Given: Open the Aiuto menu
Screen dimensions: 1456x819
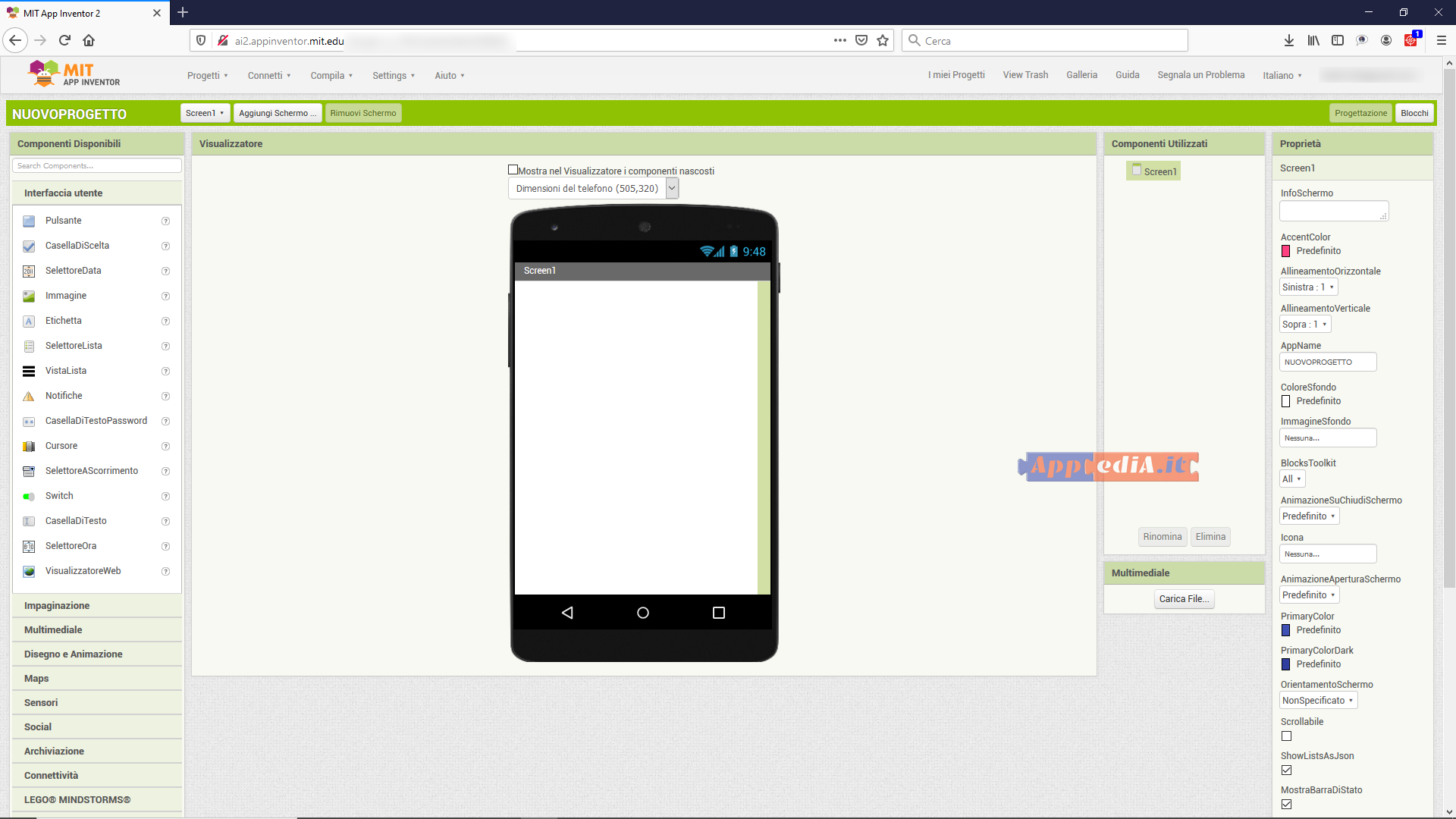Looking at the screenshot, I should (450, 75).
